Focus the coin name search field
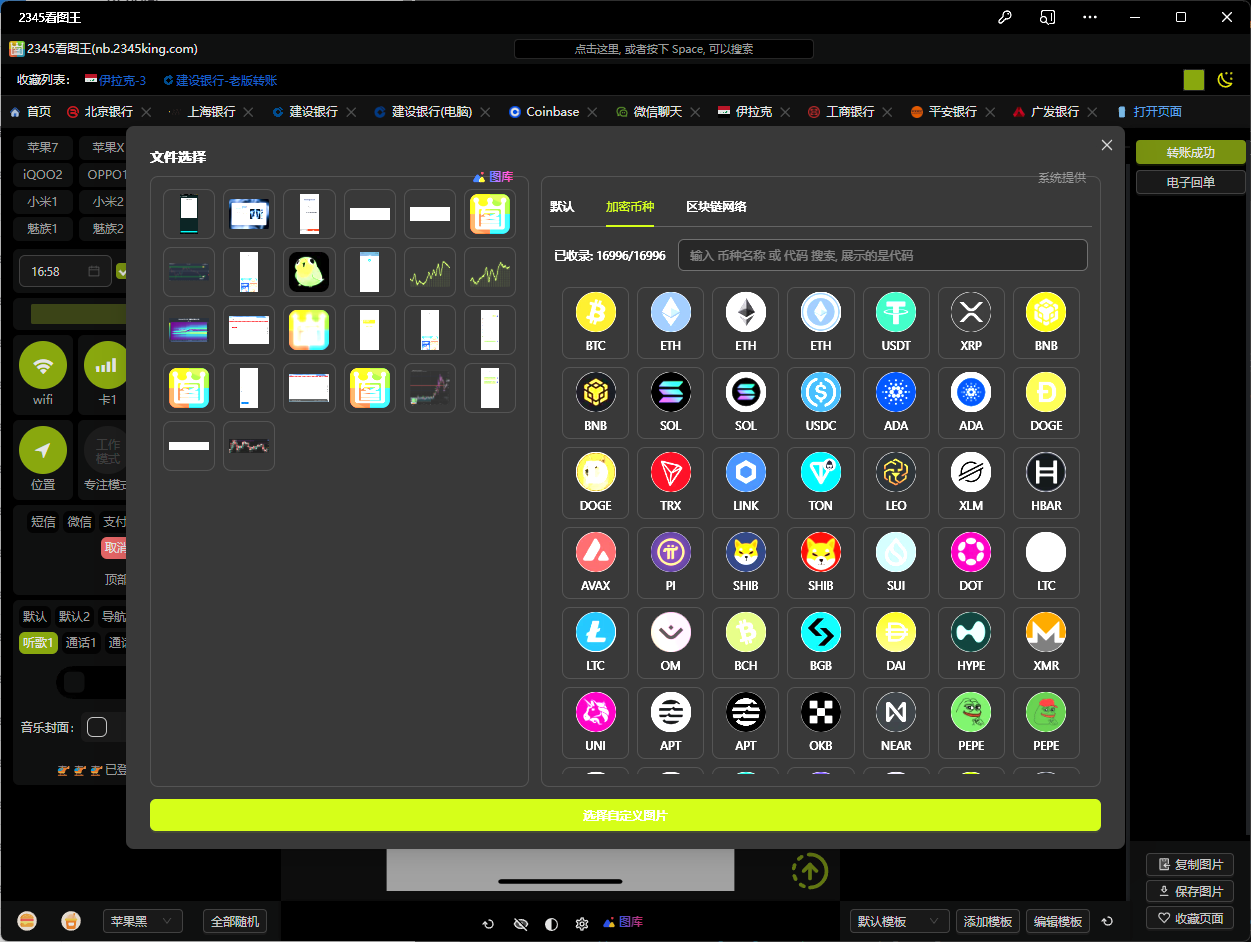This screenshot has width=1251, height=942. (x=882, y=255)
